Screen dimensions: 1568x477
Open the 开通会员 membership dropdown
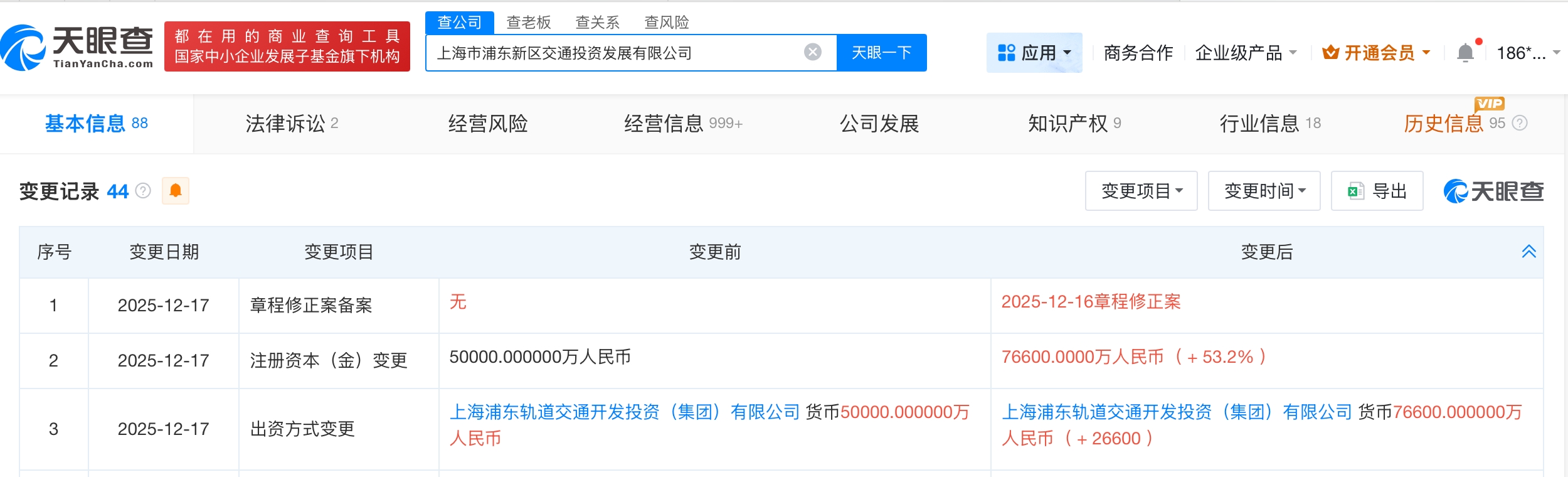tap(1377, 53)
